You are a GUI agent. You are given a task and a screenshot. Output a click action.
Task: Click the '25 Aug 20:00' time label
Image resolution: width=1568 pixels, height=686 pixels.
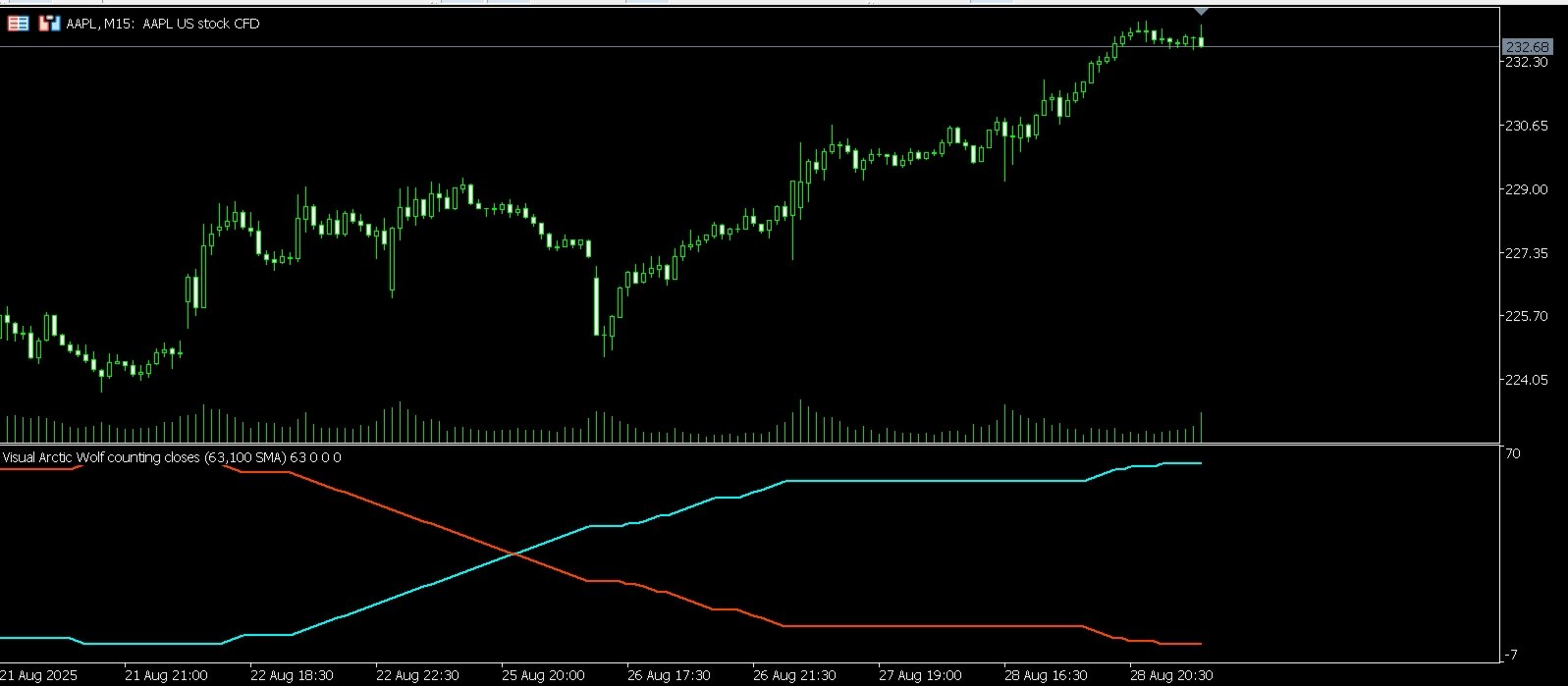pyautogui.click(x=543, y=675)
